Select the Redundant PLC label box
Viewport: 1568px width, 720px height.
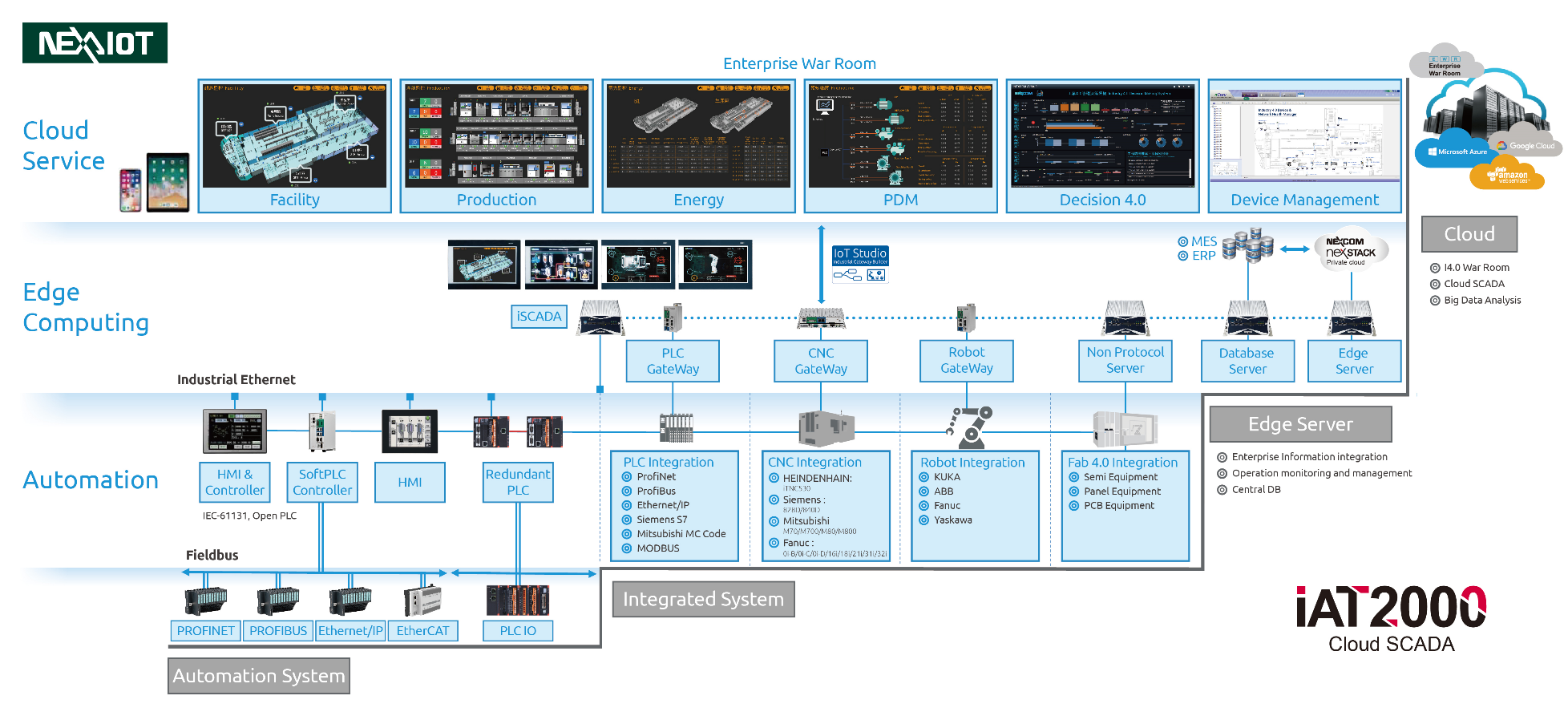click(518, 482)
